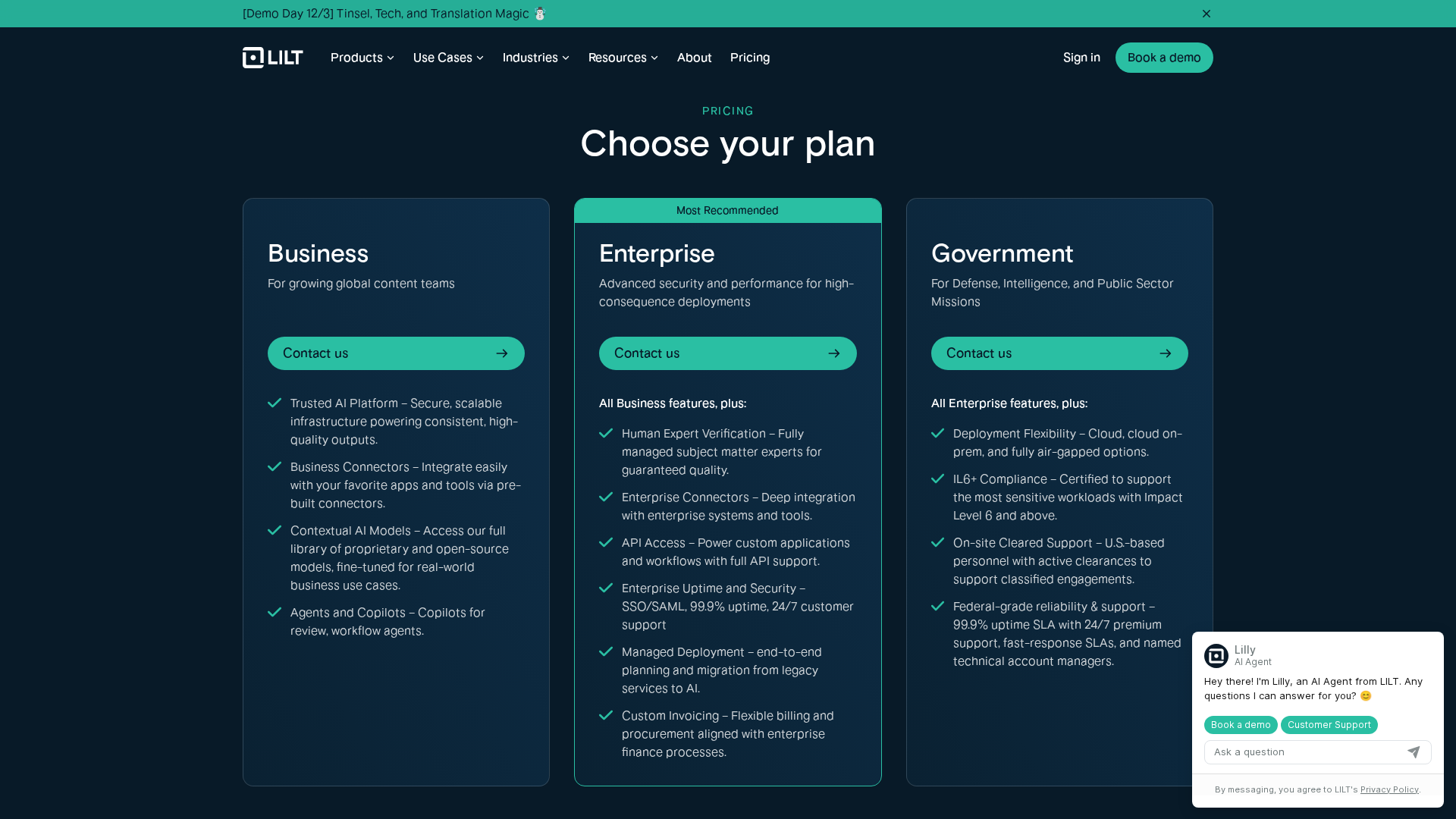This screenshot has height=819, width=1456.
Task: Click arrow icon on Business Contact us
Action: (501, 353)
